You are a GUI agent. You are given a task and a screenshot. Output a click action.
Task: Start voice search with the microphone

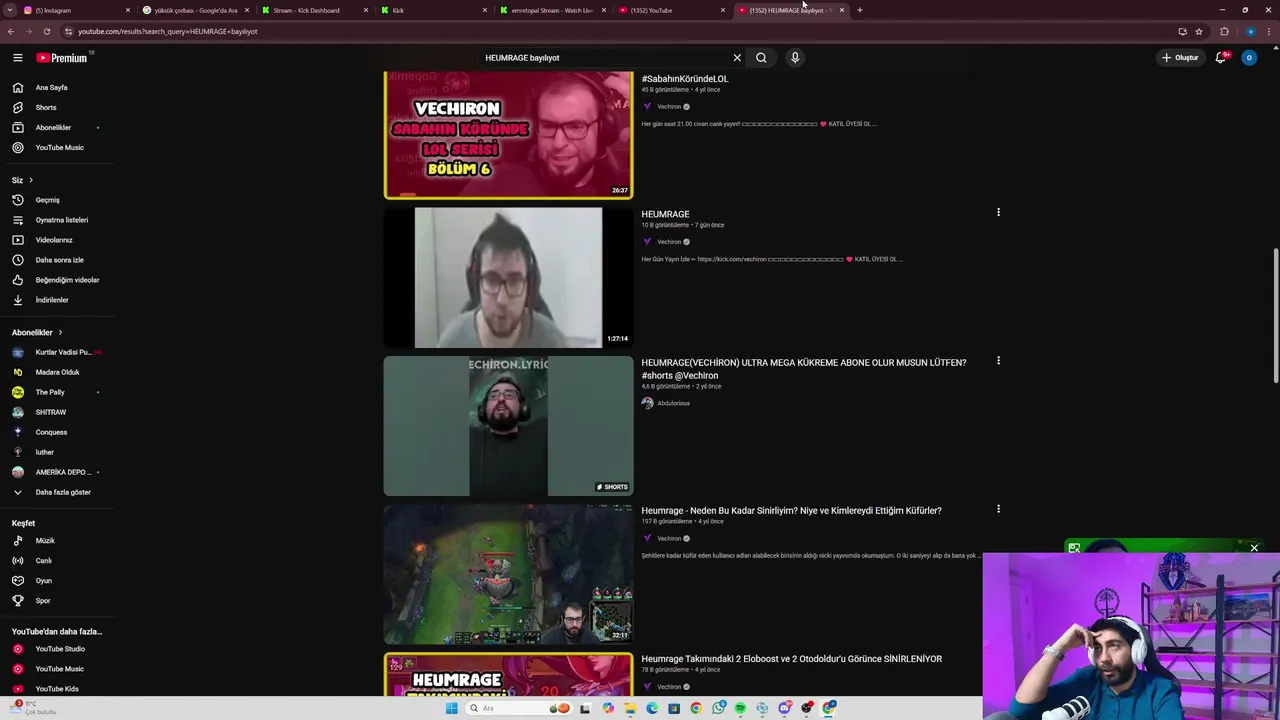(795, 58)
